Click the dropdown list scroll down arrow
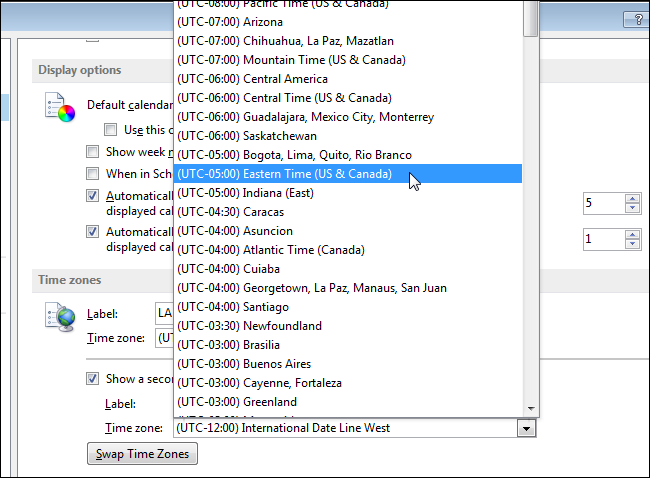This screenshot has width=650, height=478. (530, 408)
